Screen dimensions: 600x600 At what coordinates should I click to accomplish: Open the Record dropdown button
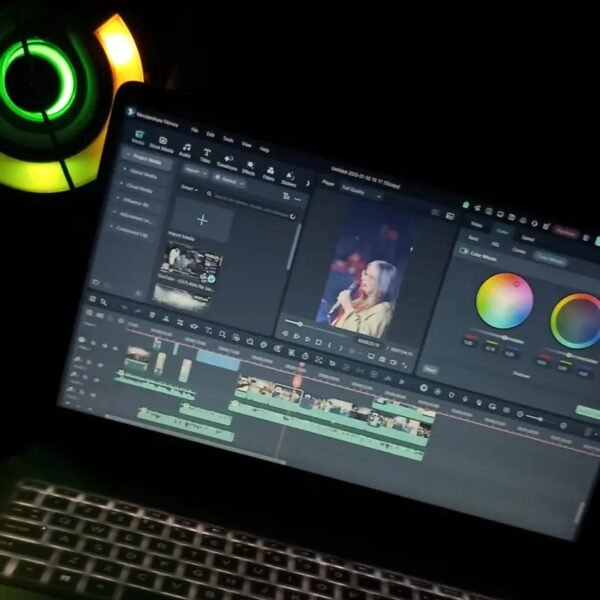click(229, 180)
